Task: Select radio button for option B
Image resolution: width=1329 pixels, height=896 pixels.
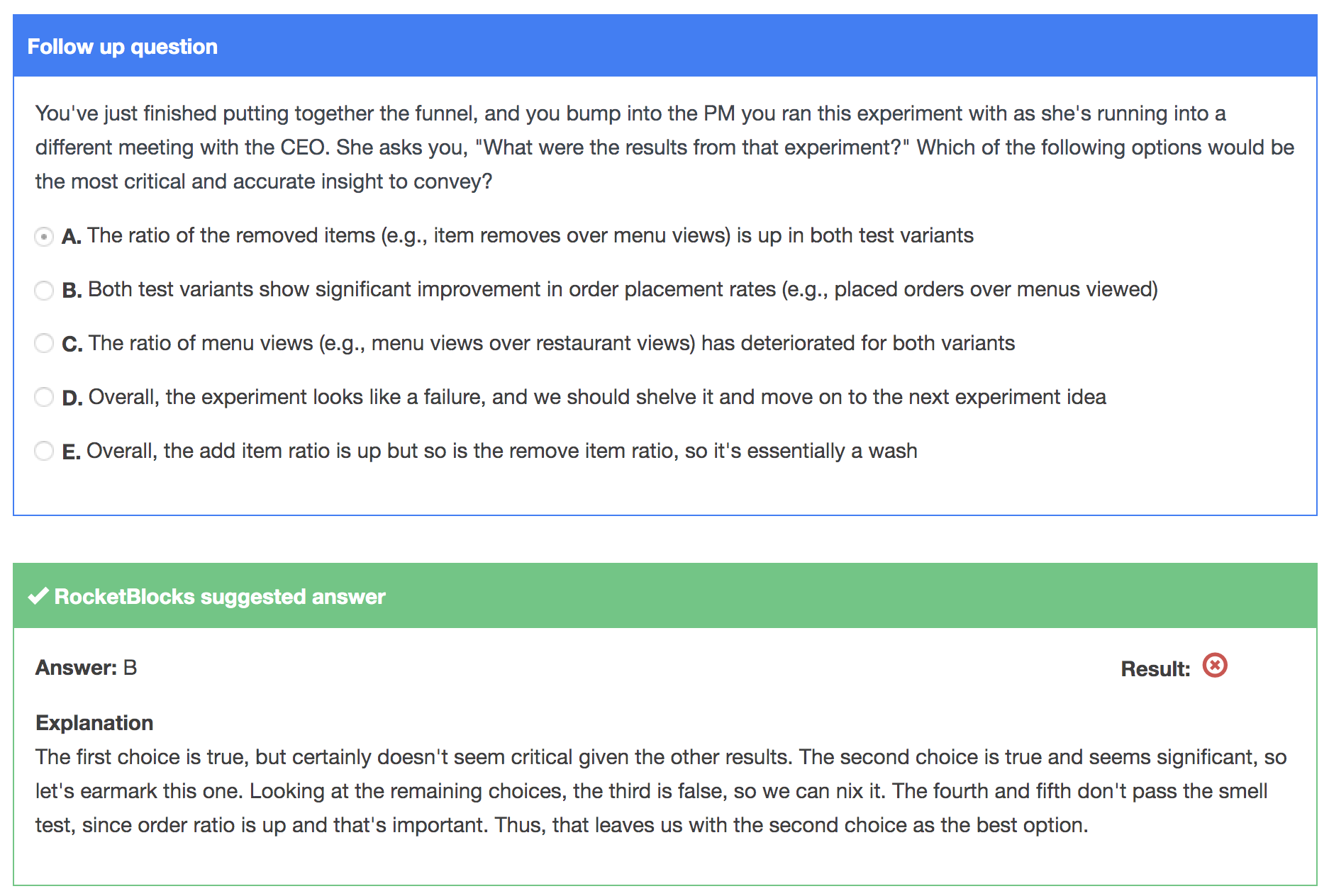Action: point(44,290)
